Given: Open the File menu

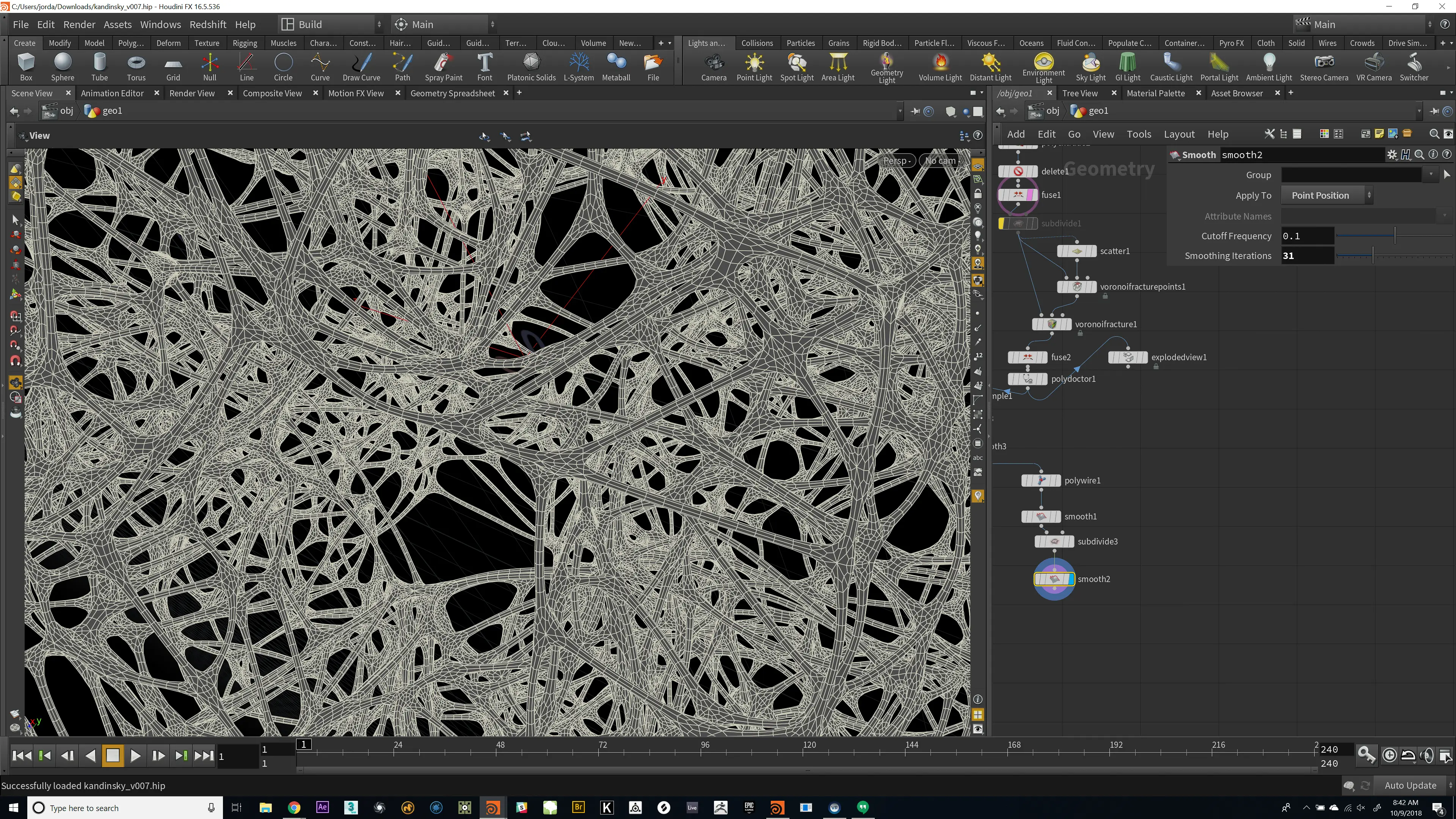Looking at the screenshot, I should tap(20, 24).
